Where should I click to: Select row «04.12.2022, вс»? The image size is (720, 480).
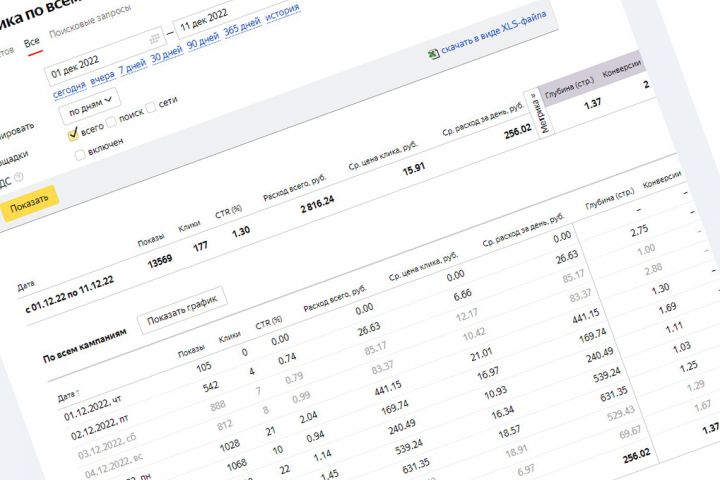pos(114,466)
